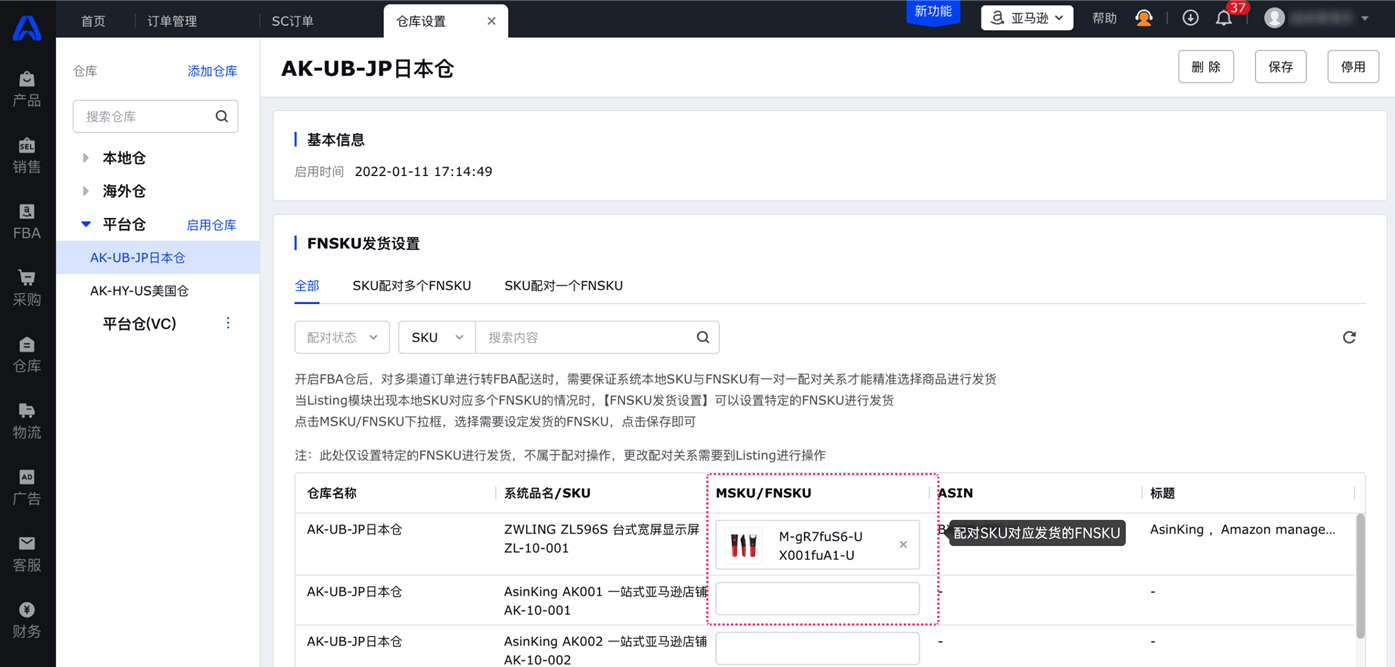This screenshot has height=667, width=1395.
Task: Switch to the SC订单 tab
Action: pyautogui.click(x=293, y=21)
